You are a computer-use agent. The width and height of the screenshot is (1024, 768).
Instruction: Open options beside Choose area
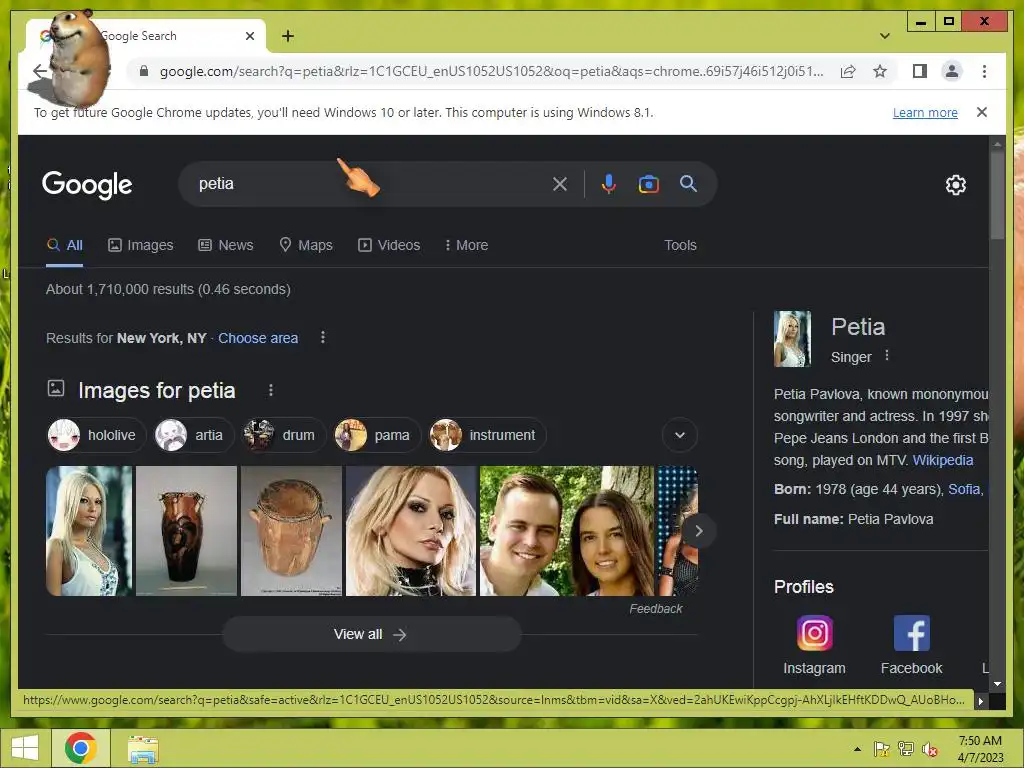323,338
